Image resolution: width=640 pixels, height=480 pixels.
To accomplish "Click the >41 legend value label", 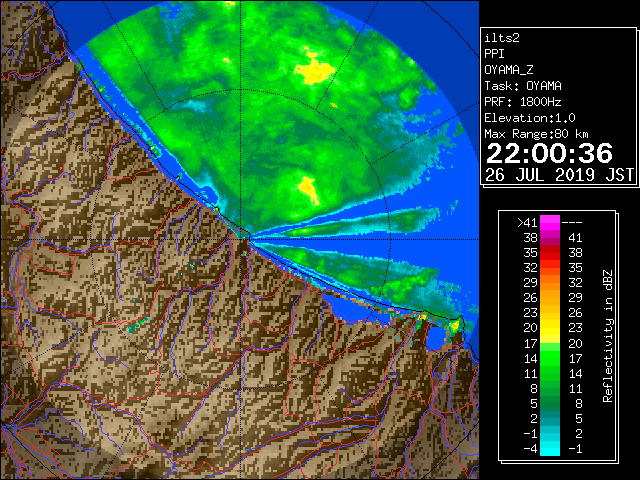I will [x=527, y=223].
